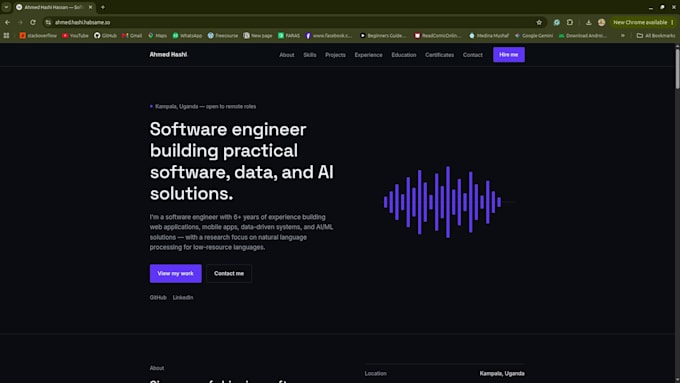Click the Ahmed Hashi site logo text
The image size is (680, 383).
(x=168, y=54)
